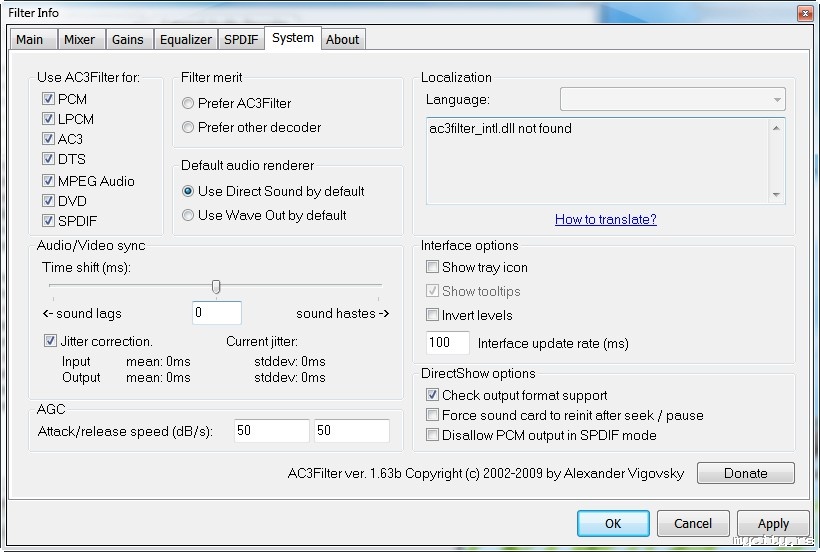The width and height of the screenshot is (820, 552).
Task: Open the About tab
Action: (x=343, y=40)
